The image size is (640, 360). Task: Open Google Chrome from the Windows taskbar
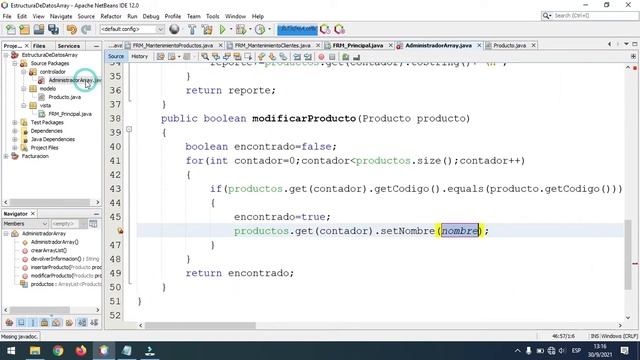(58, 351)
